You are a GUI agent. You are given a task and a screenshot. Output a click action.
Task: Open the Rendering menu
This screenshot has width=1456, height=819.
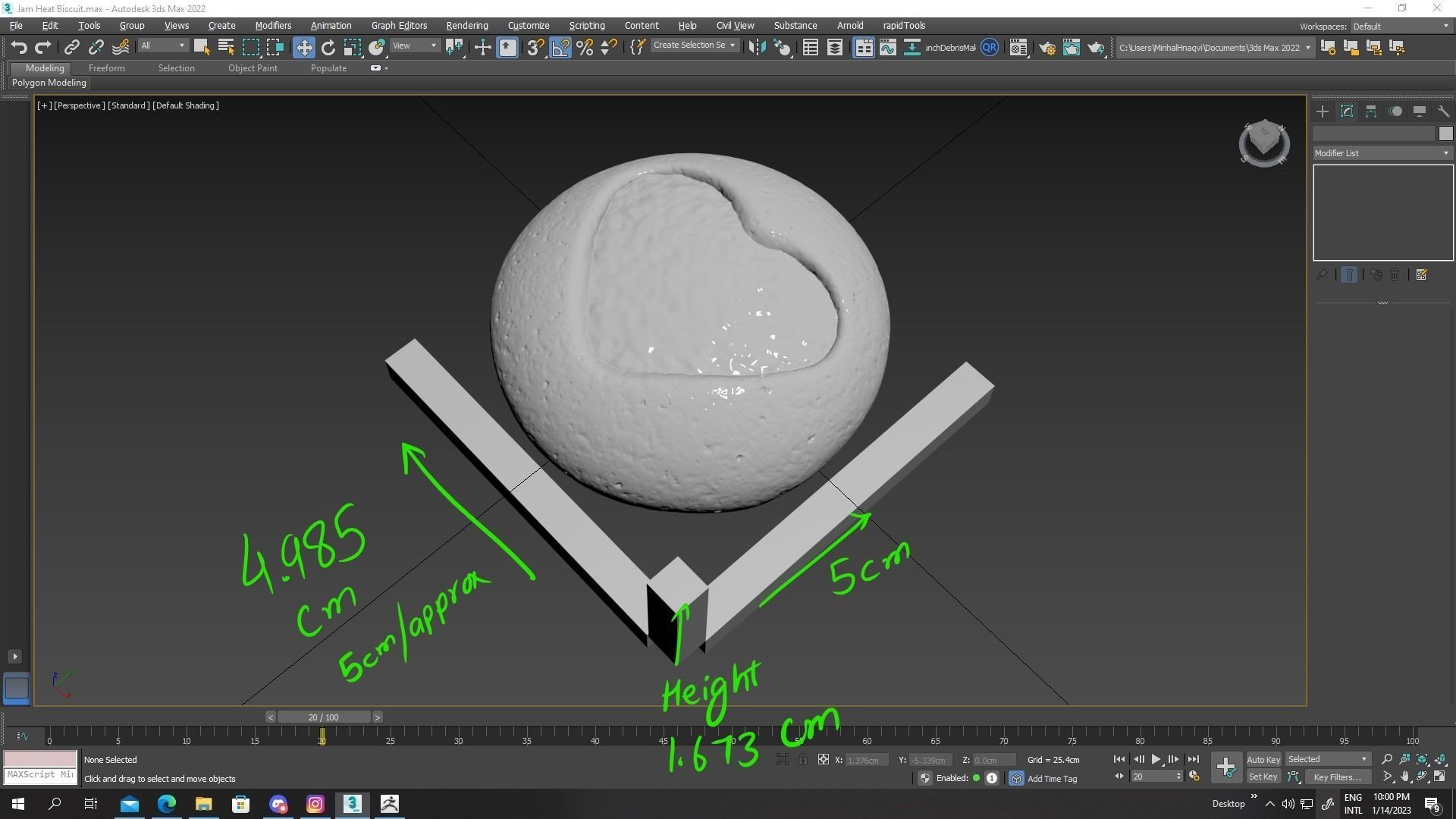pos(466,25)
